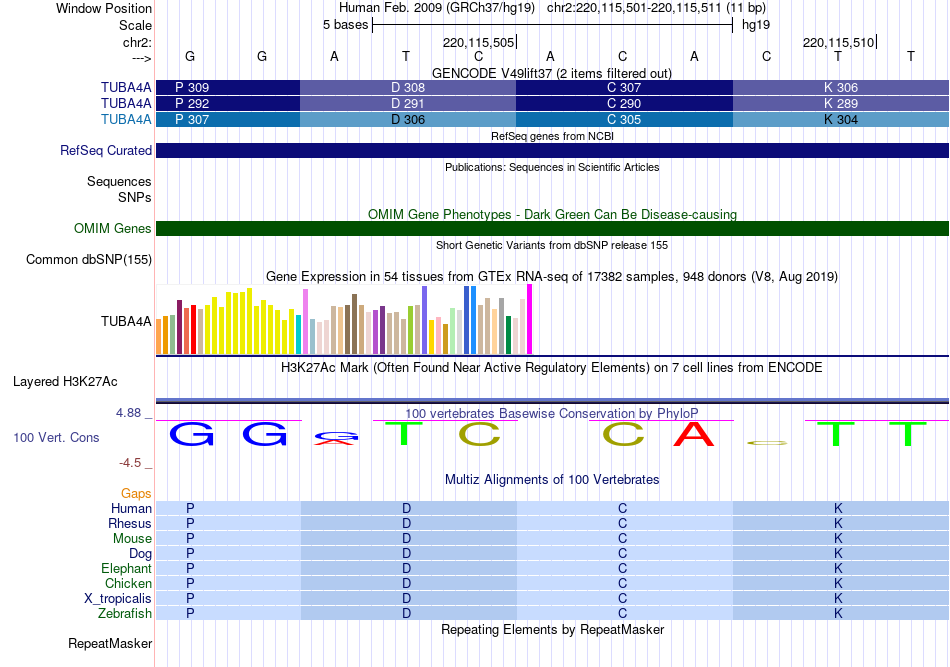Click the 220,115,505 position marker

(479, 42)
